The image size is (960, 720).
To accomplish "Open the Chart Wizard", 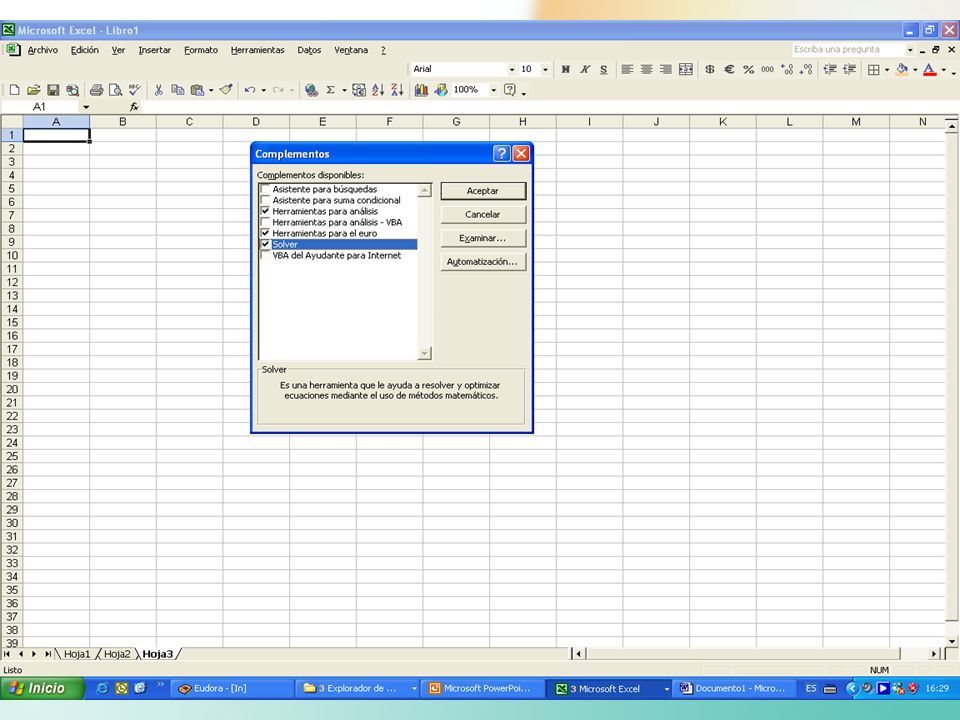I will [x=421, y=90].
